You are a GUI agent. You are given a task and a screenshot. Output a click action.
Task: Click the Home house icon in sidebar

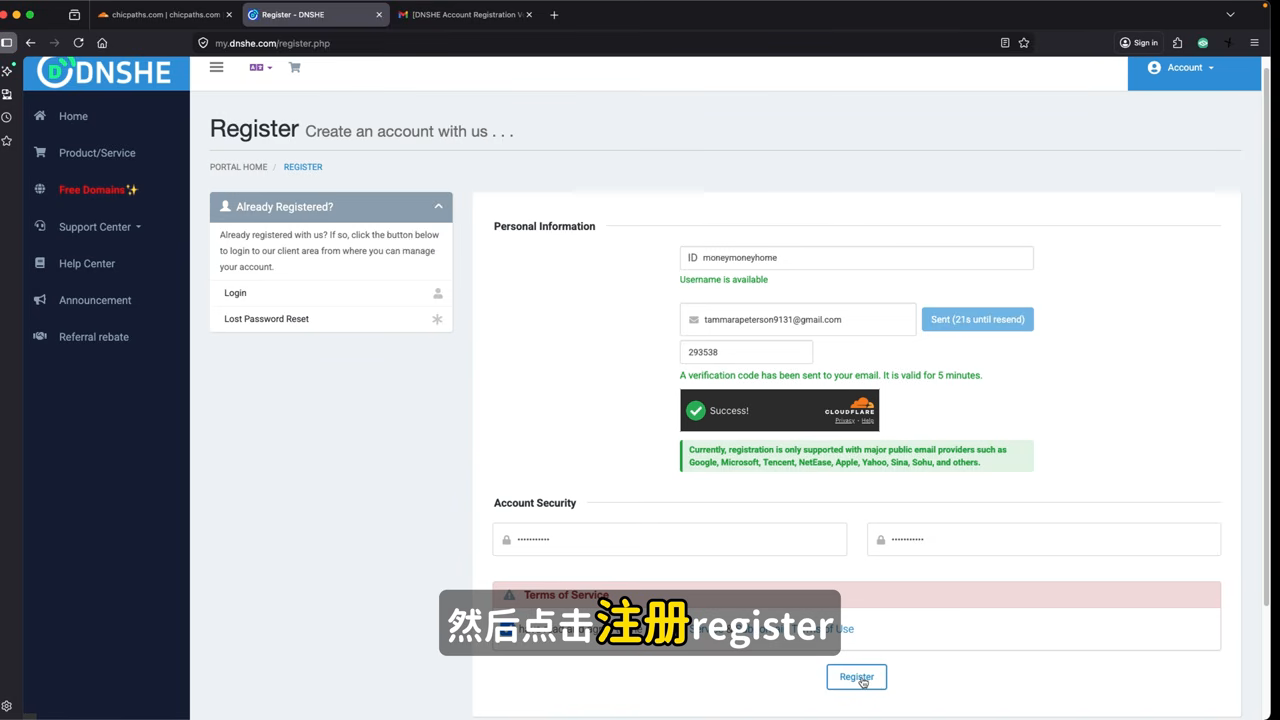(40, 116)
